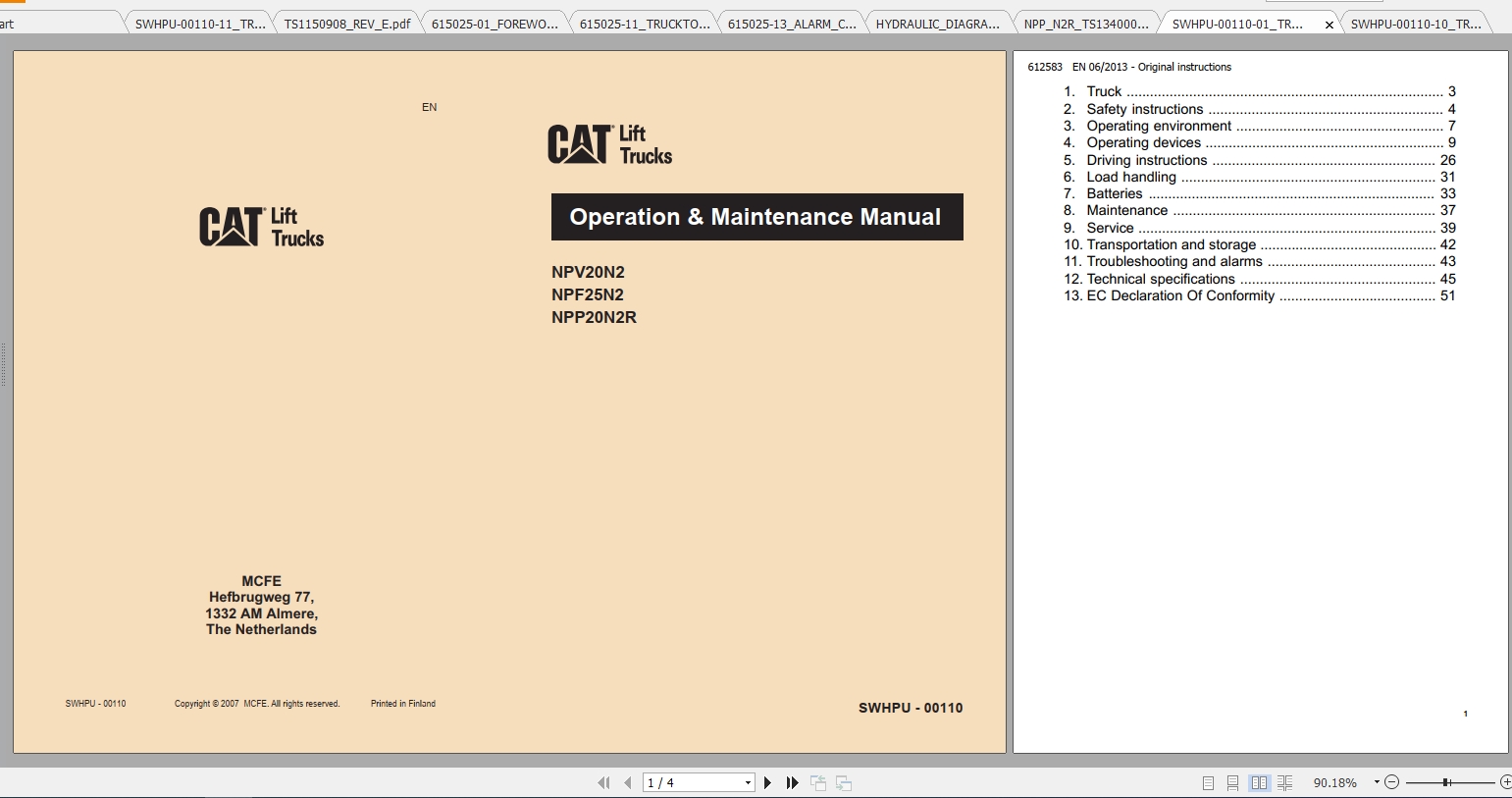1512x798 pixels.
Task: Open the zoom percentage dropdown
Action: (x=1378, y=782)
